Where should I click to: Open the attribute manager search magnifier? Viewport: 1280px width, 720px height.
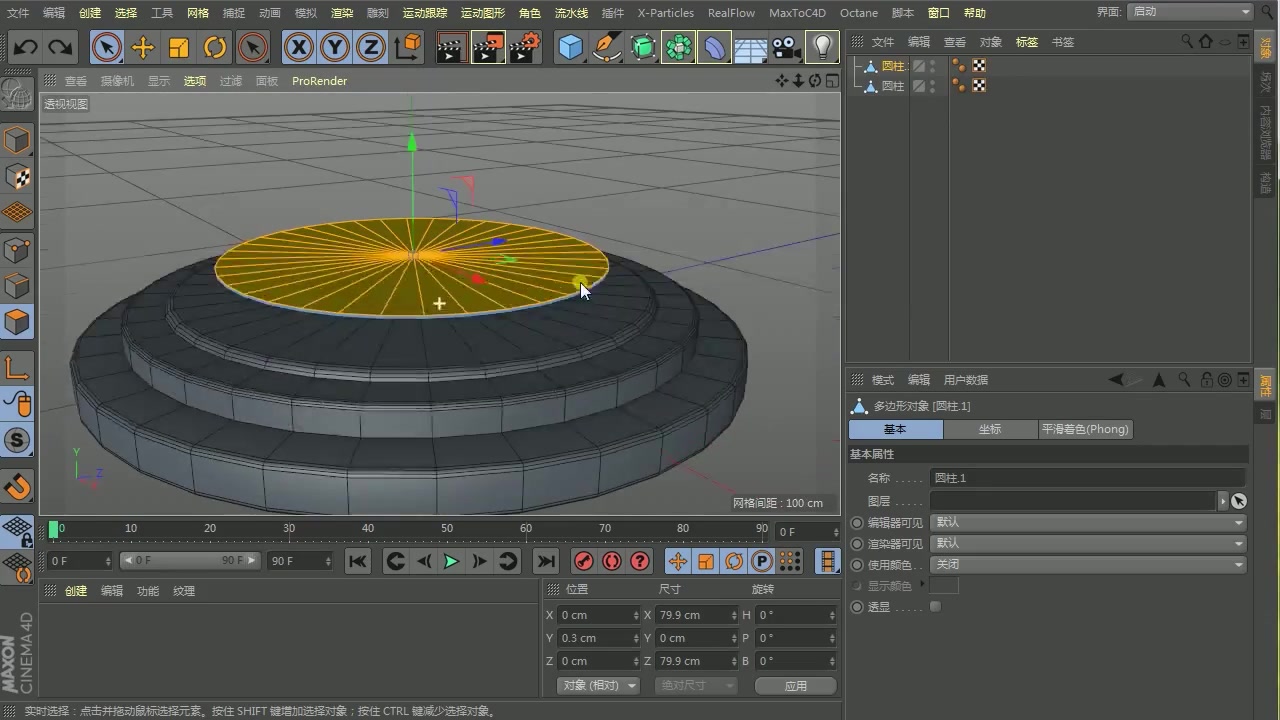tap(1185, 380)
